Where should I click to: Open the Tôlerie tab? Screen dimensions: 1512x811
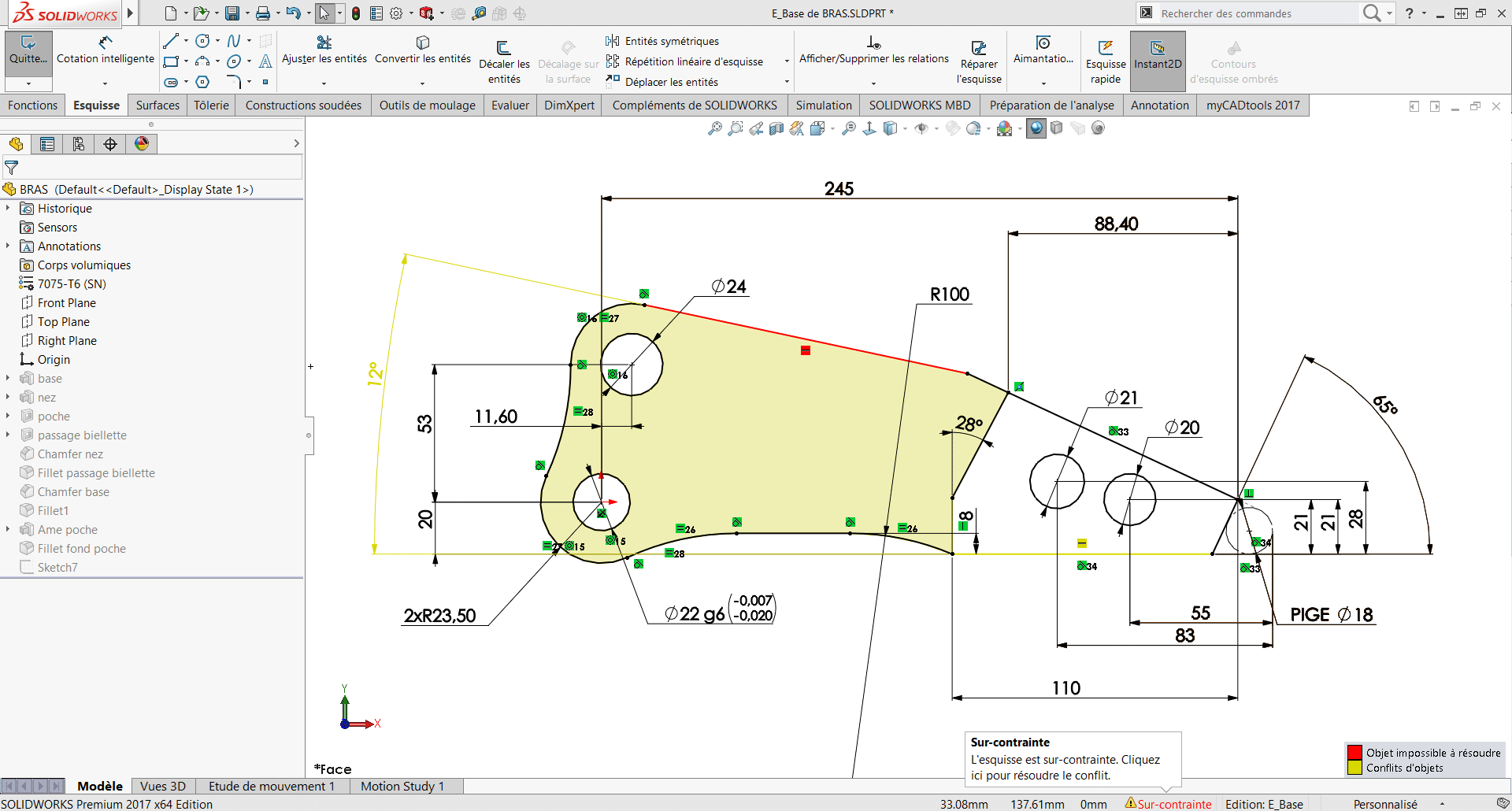coord(211,106)
